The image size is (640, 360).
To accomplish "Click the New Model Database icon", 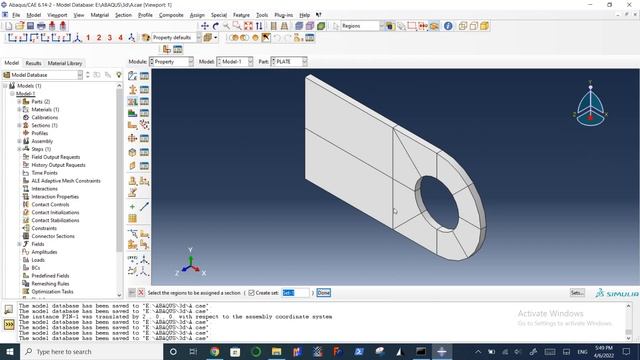I will (x=9, y=26).
